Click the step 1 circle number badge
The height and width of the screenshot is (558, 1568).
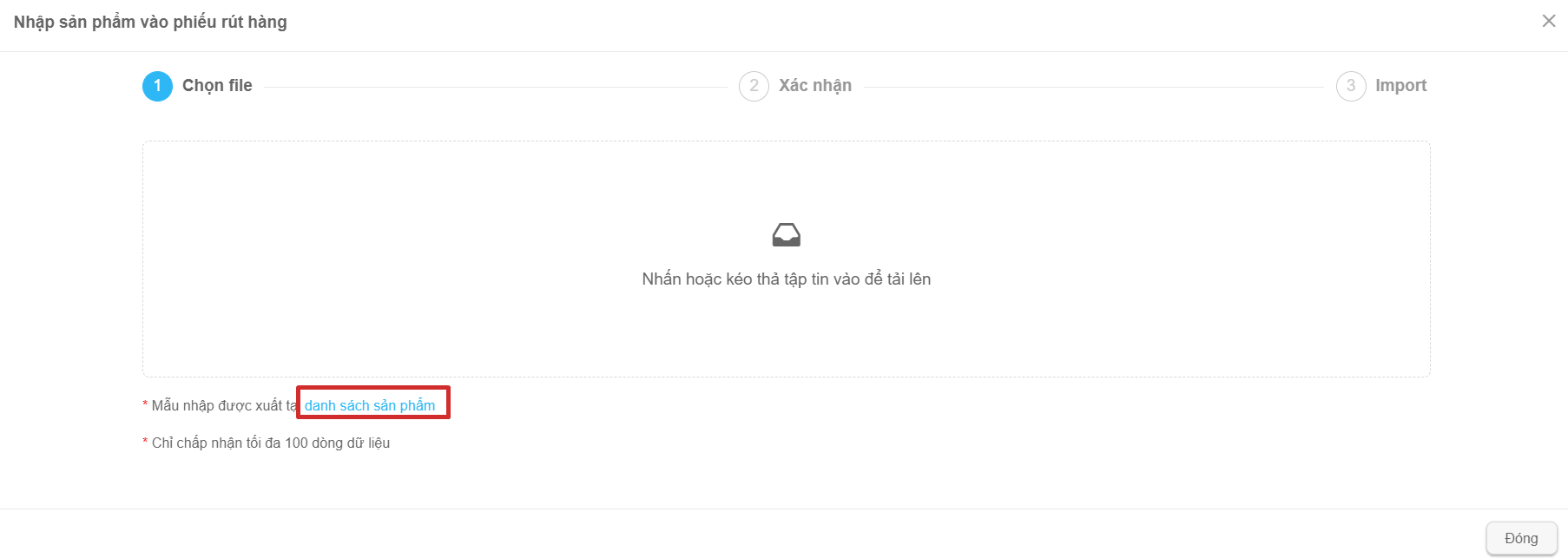click(x=157, y=86)
